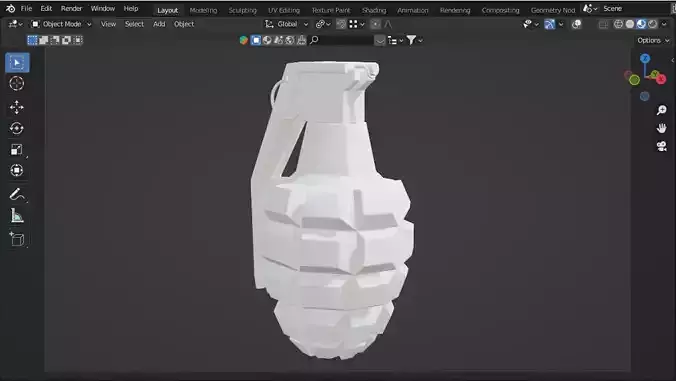Image resolution: width=676 pixels, height=381 pixels.
Task: Open the object visibility and selectability dropdown
Action: [x=530, y=24]
